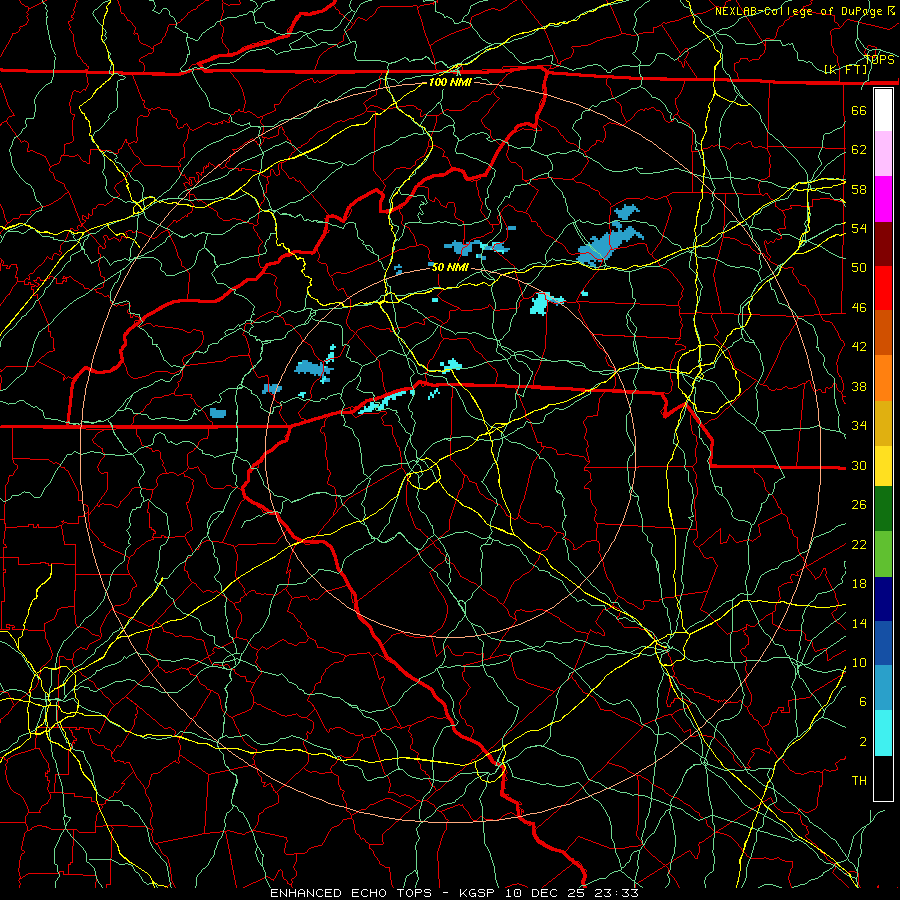Click the [K FT] units label

pyautogui.click(x=846, y=70)
